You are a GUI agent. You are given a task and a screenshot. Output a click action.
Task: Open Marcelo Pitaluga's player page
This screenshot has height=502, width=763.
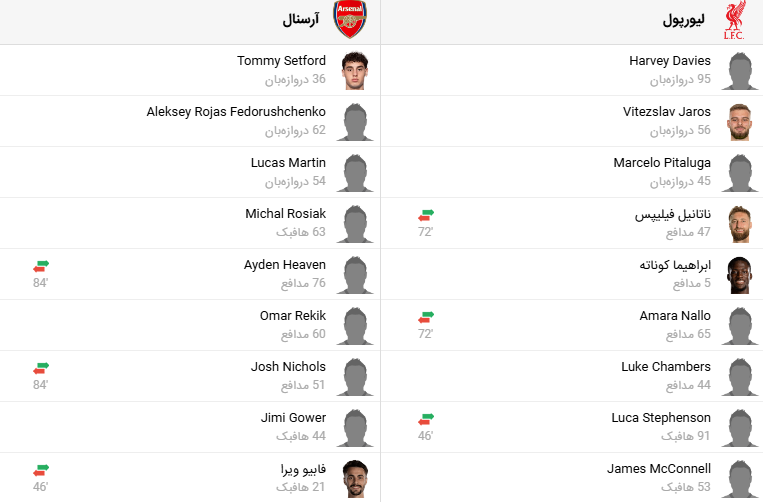662,163
